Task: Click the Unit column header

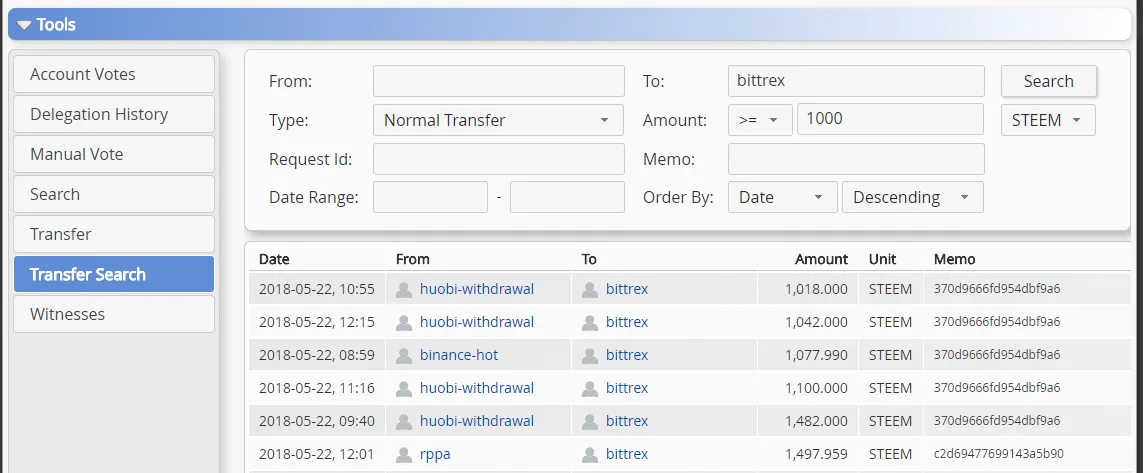Action: click(x=882, y=259)
